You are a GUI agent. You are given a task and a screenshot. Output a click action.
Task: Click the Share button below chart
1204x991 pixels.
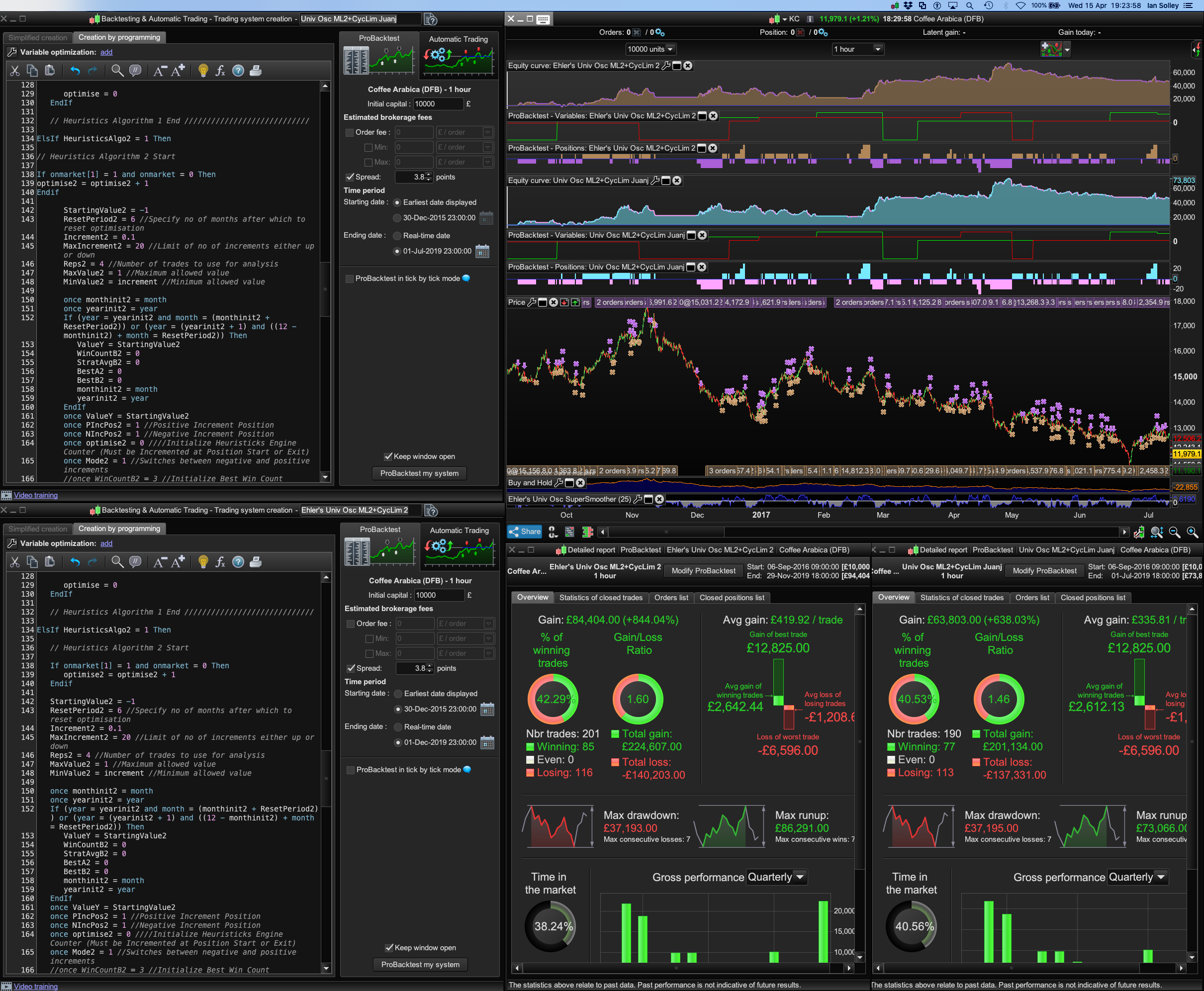524,532
